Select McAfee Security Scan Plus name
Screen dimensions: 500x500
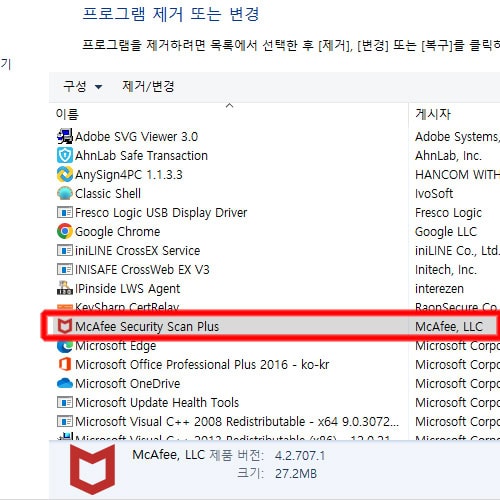click(147, 327)
